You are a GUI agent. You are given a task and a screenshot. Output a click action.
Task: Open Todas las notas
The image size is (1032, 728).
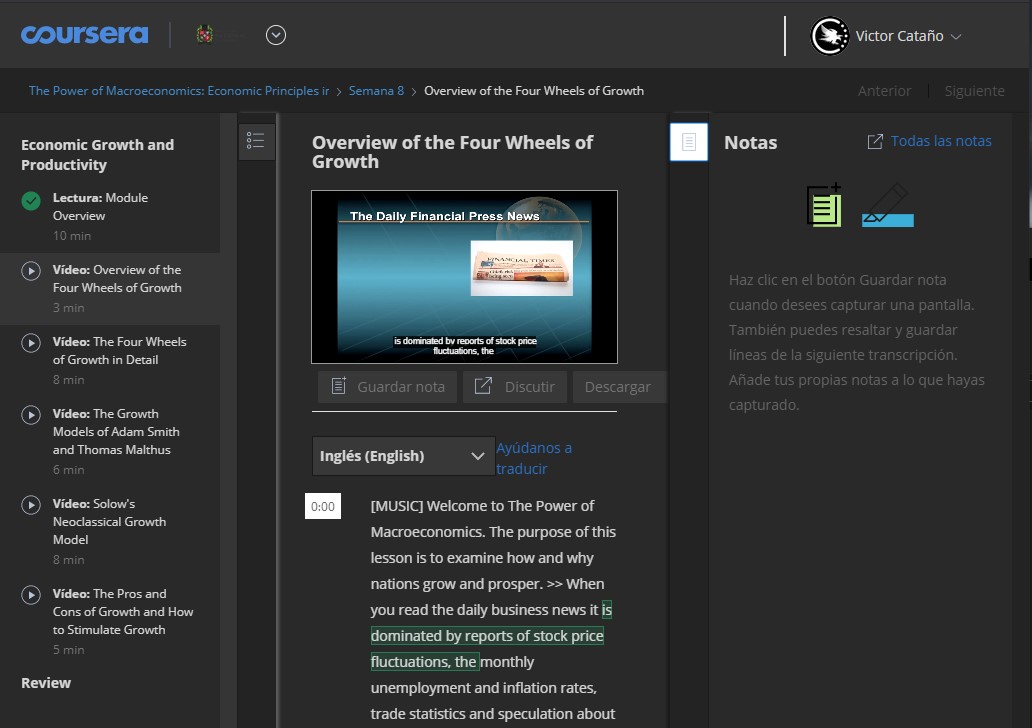[938, 141]
